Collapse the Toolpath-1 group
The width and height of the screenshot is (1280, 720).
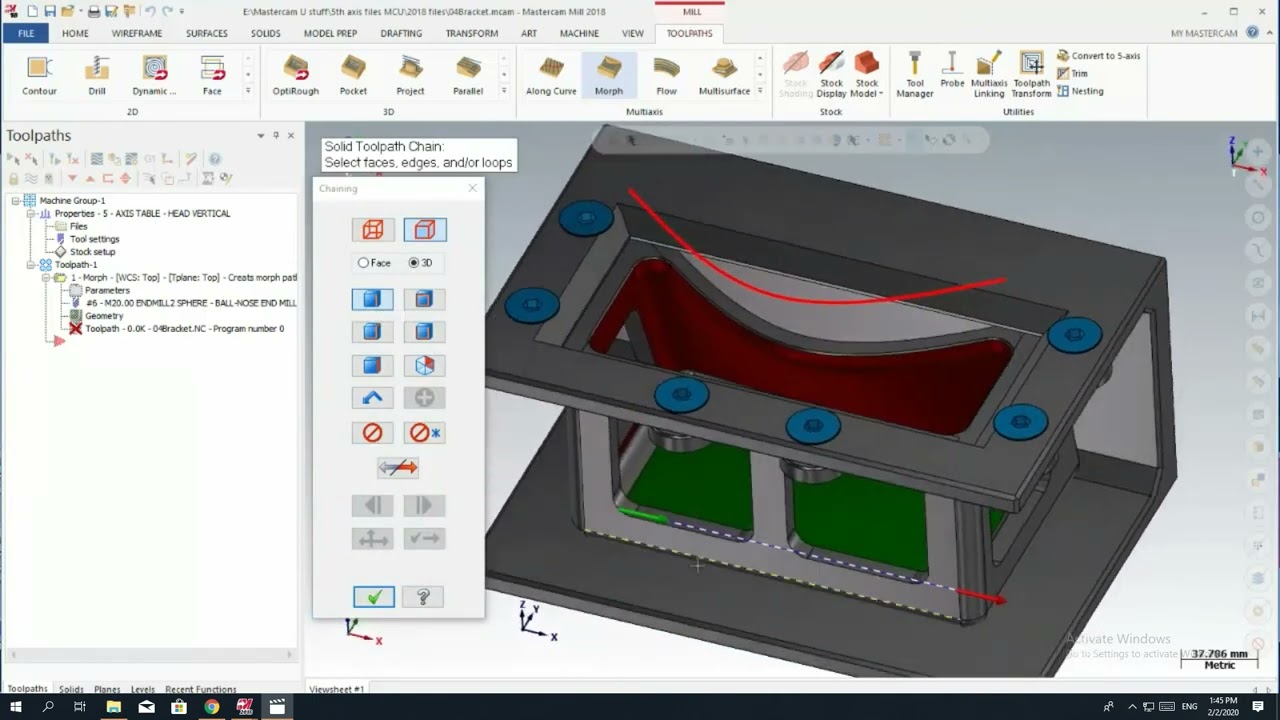coord(31,265)
